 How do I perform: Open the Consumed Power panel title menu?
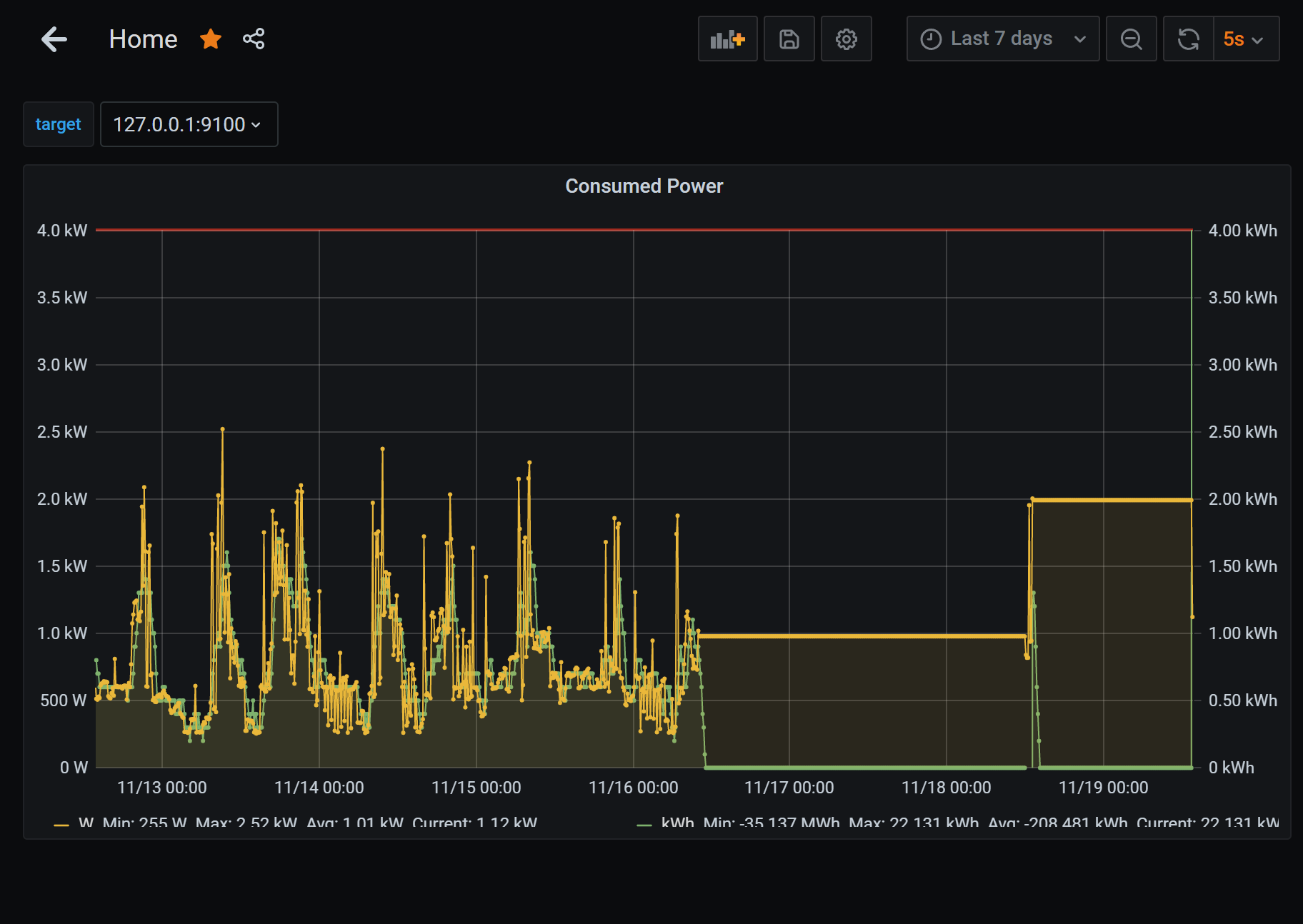point(644,186)
